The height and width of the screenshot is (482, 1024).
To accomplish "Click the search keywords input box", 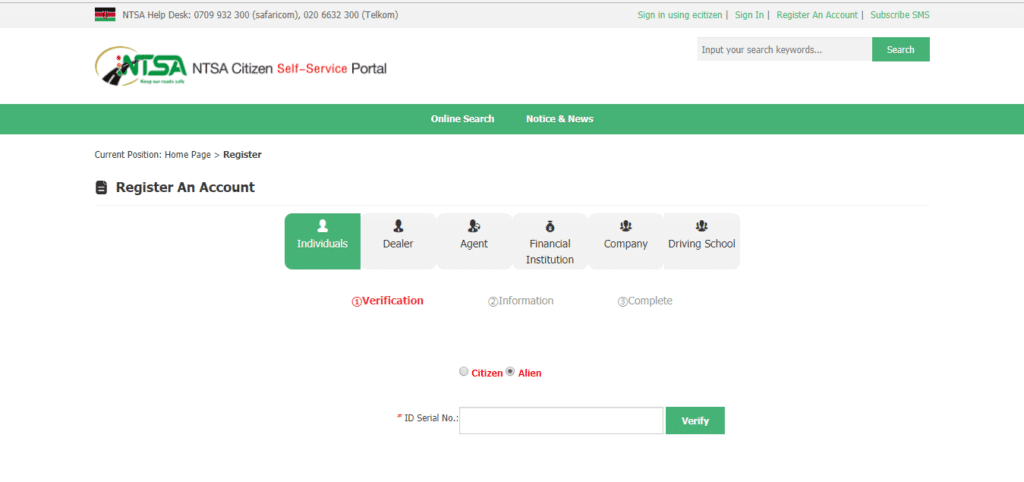I will 784,50.
